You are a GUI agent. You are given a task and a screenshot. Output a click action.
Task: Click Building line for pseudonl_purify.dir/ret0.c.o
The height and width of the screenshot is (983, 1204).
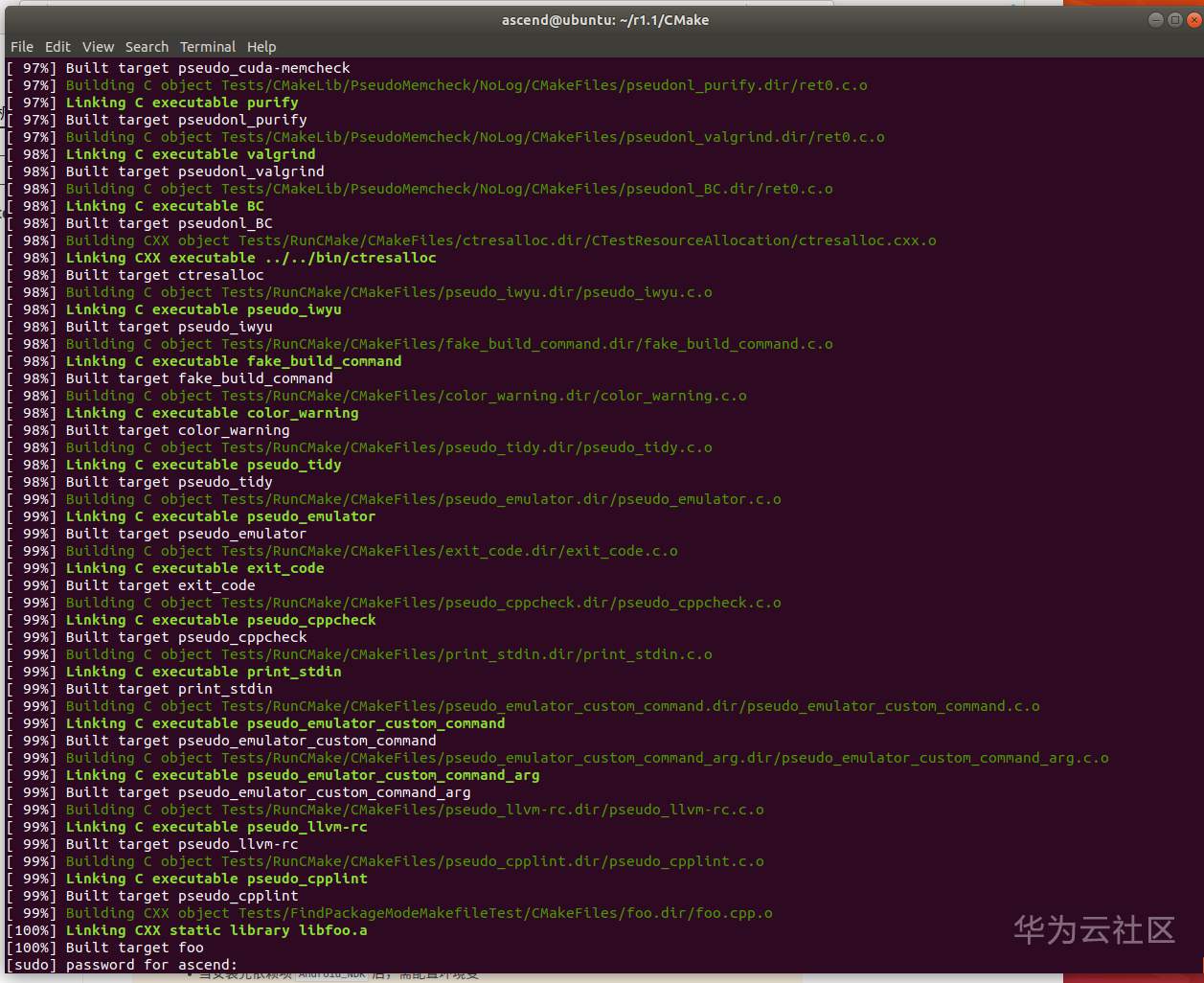click(437, 85)
